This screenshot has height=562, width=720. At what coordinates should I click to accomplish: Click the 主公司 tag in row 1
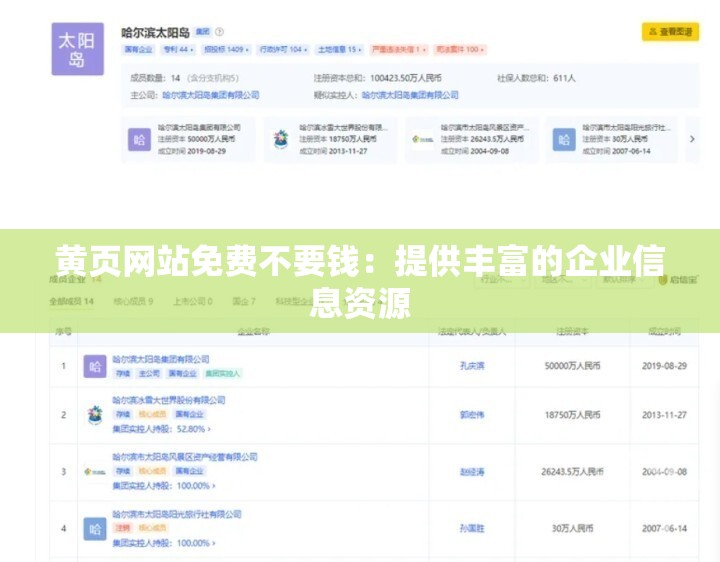click(149, 373)
